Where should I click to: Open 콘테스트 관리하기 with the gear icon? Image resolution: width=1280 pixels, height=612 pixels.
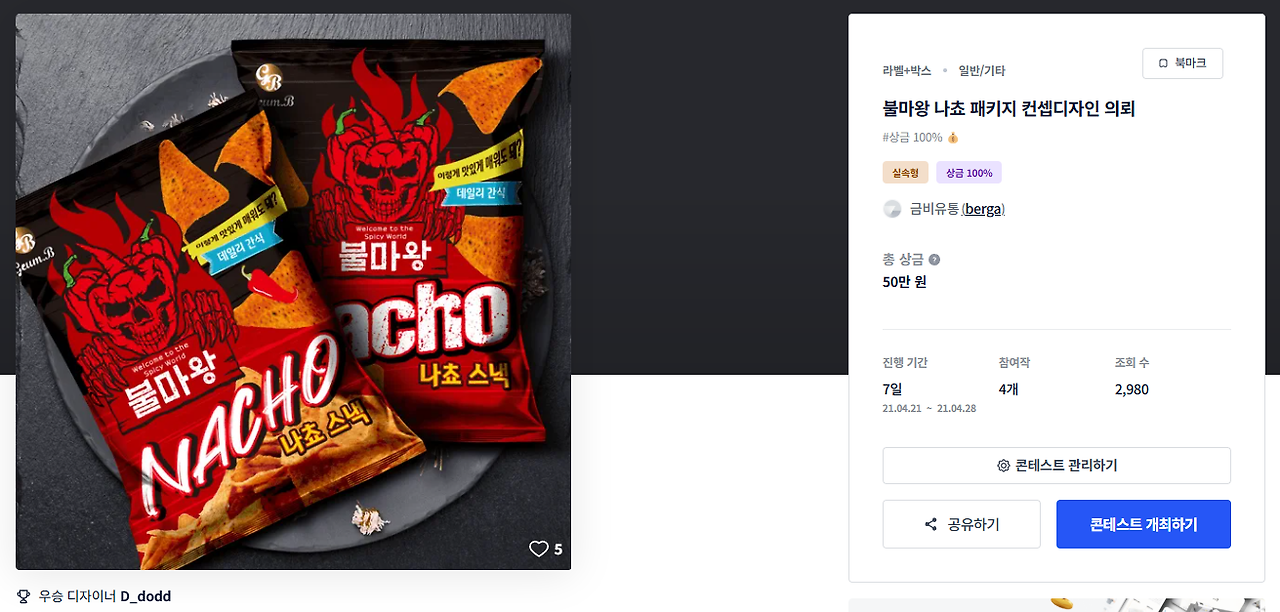click(1056, 466)
